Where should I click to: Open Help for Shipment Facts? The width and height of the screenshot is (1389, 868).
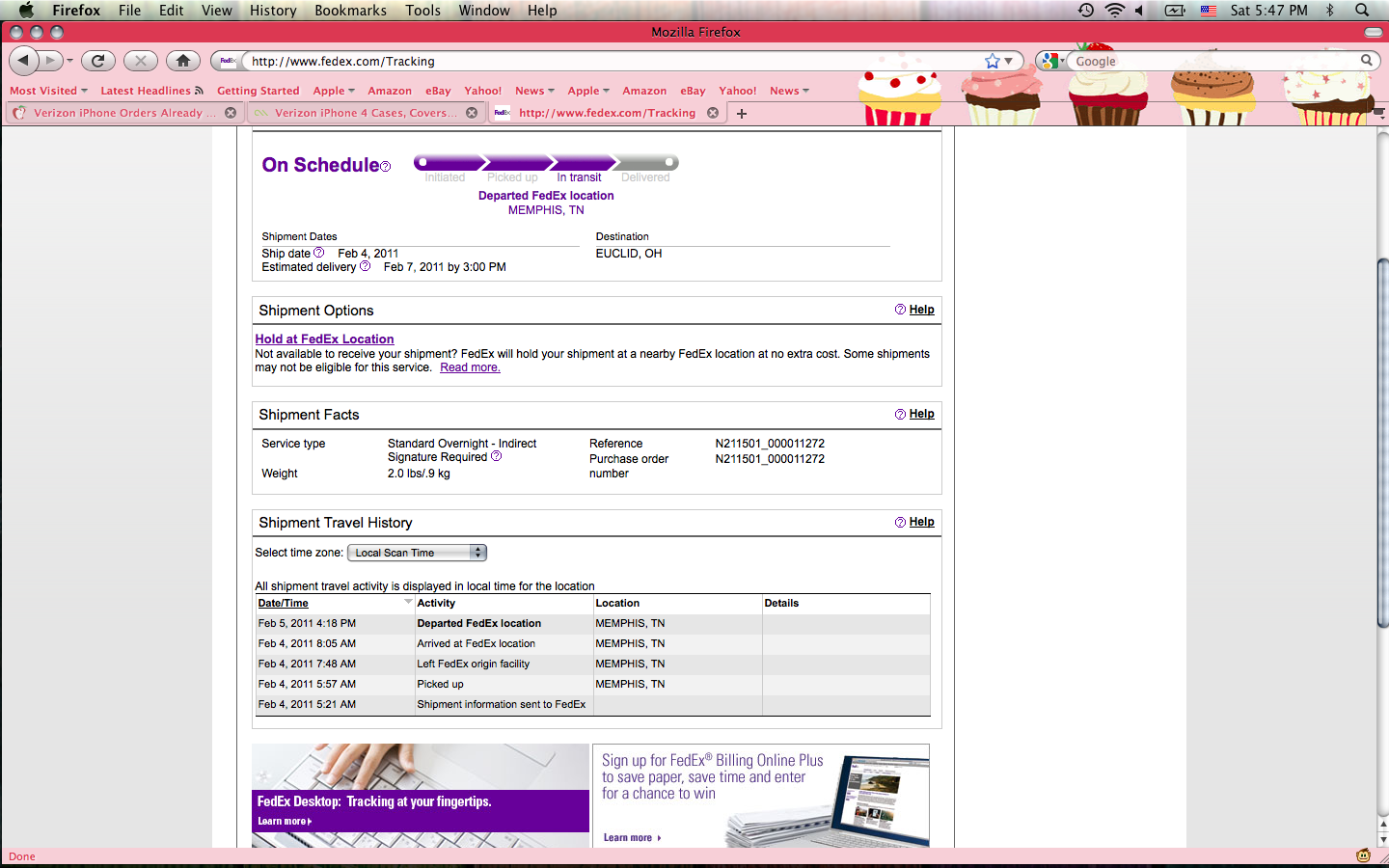[921, 414]
